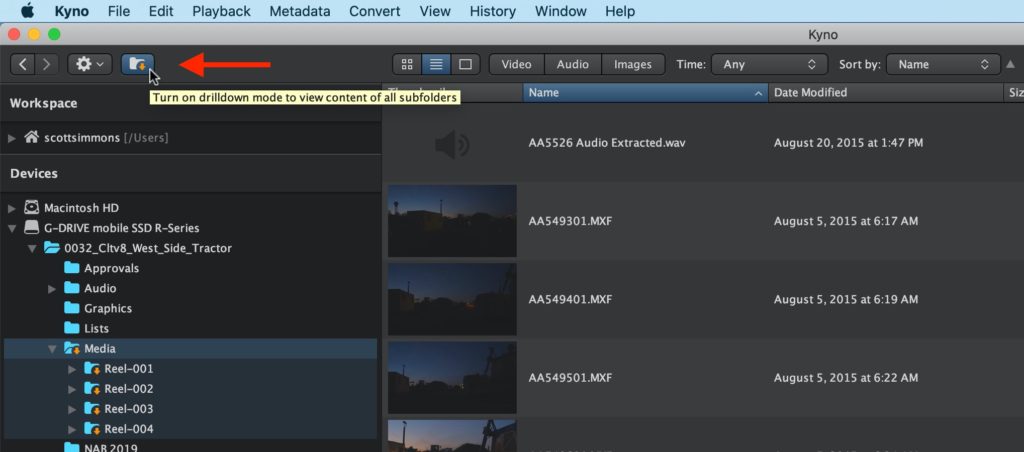Select the Reel-003 folder icon
Image resolution: width=1024 pixels, height=452 pixels.
coord(92,410)
